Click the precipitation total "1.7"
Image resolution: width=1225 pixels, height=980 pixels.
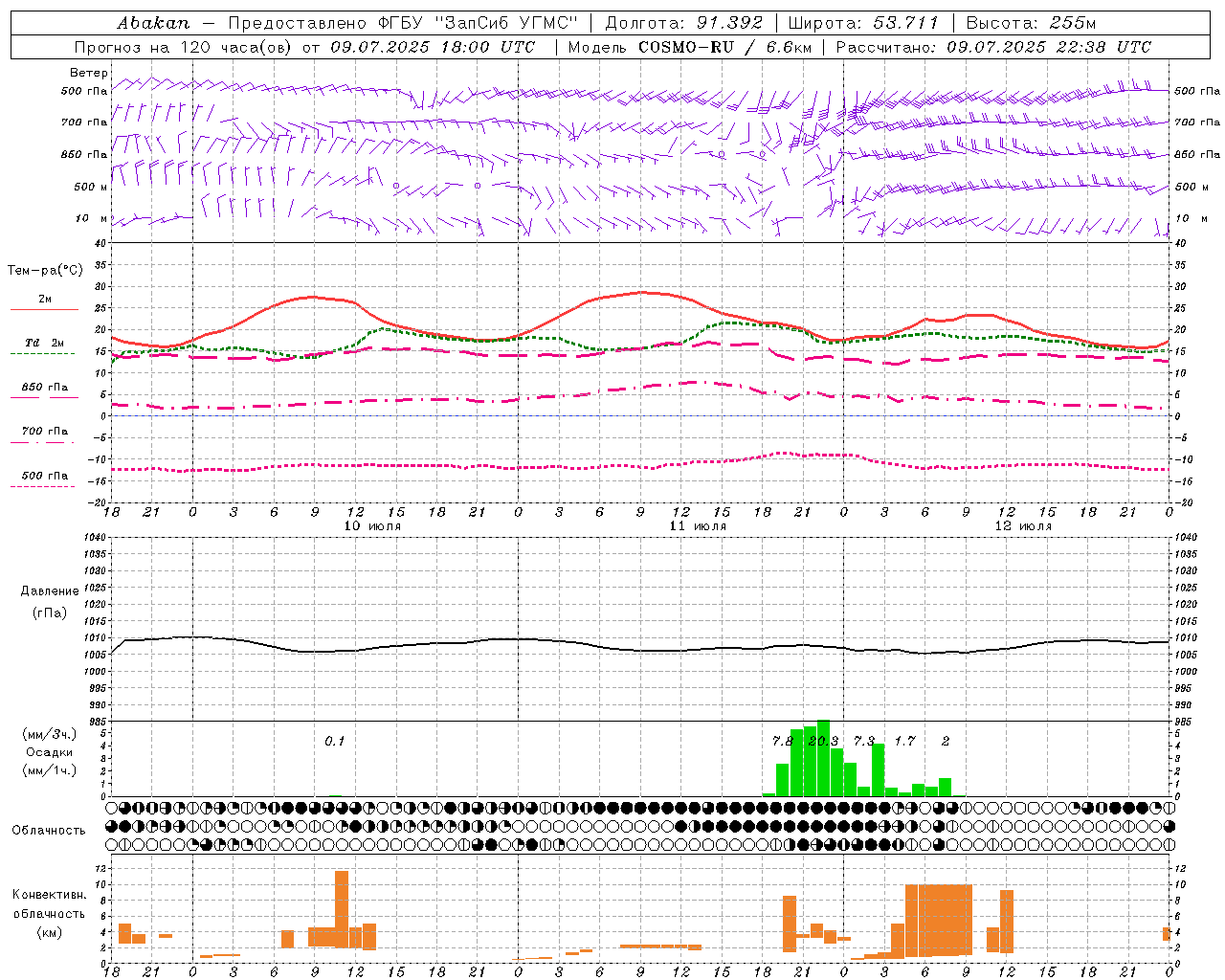point(904,741)
